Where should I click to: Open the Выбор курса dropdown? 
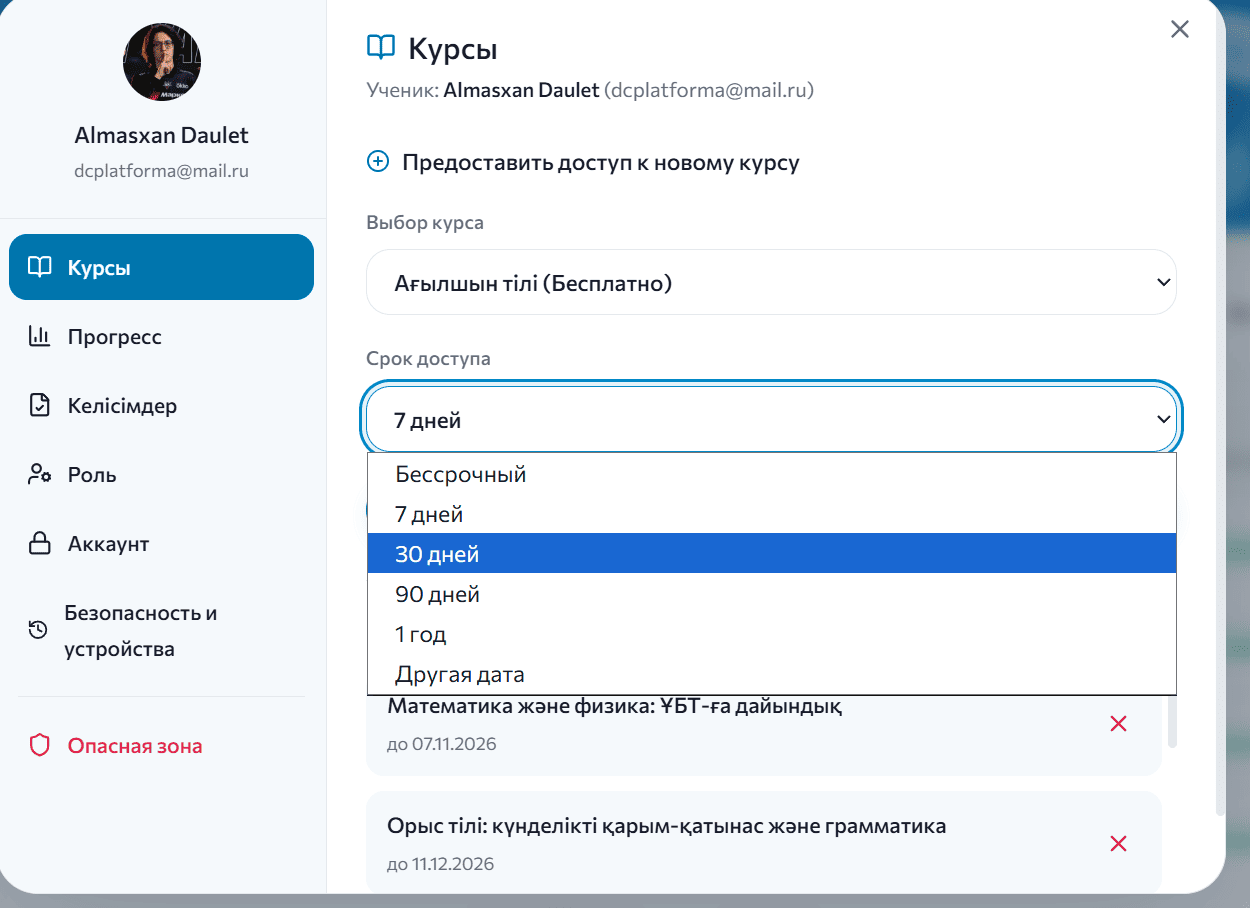coord(771,282)
